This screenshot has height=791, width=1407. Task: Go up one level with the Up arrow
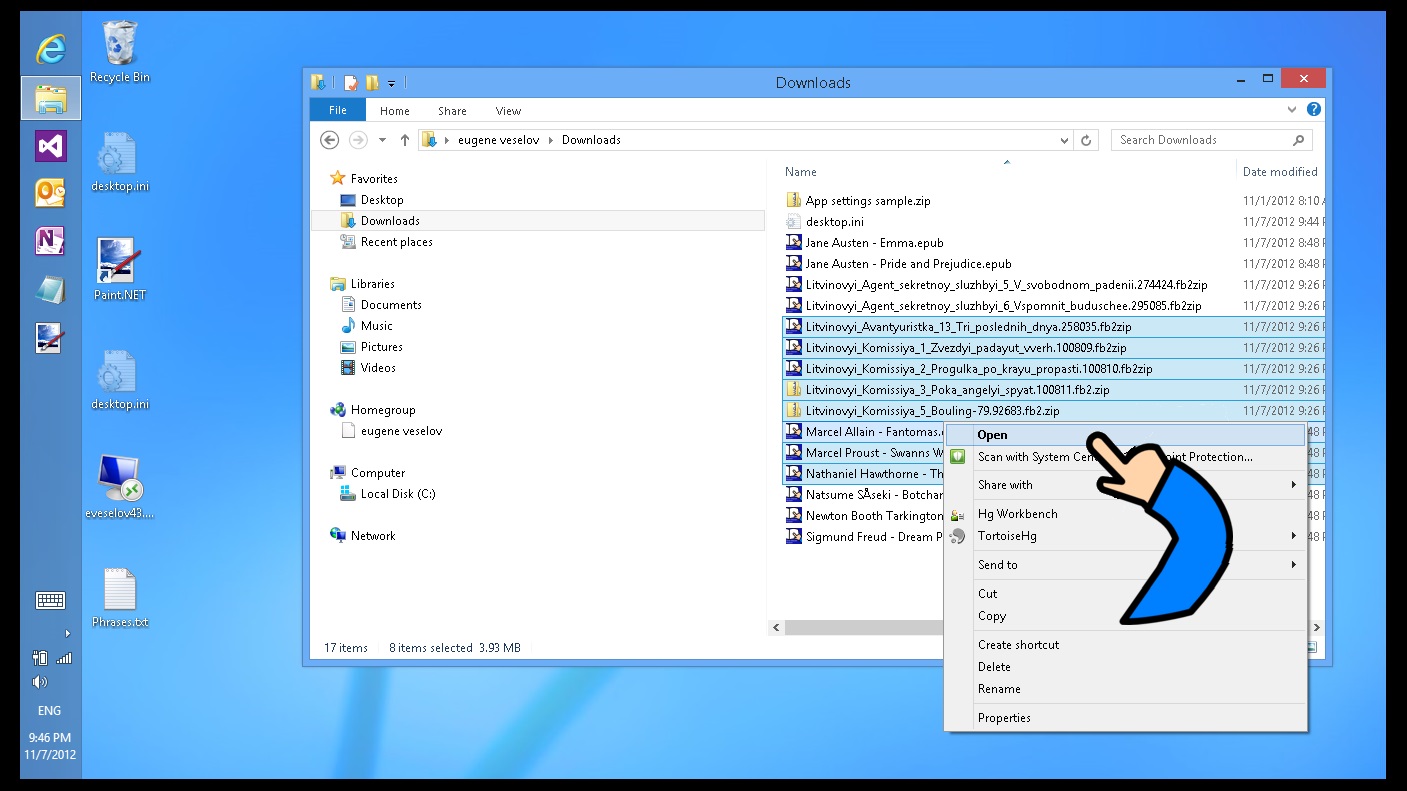404,140
